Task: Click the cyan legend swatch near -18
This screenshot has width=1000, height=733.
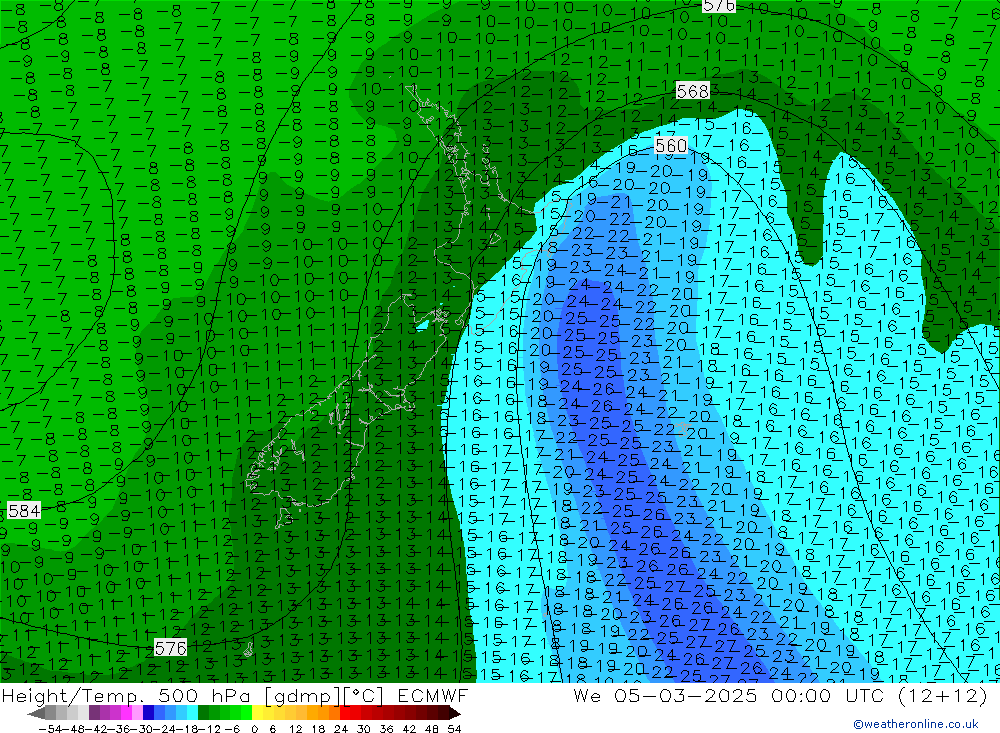Action: 192,713
